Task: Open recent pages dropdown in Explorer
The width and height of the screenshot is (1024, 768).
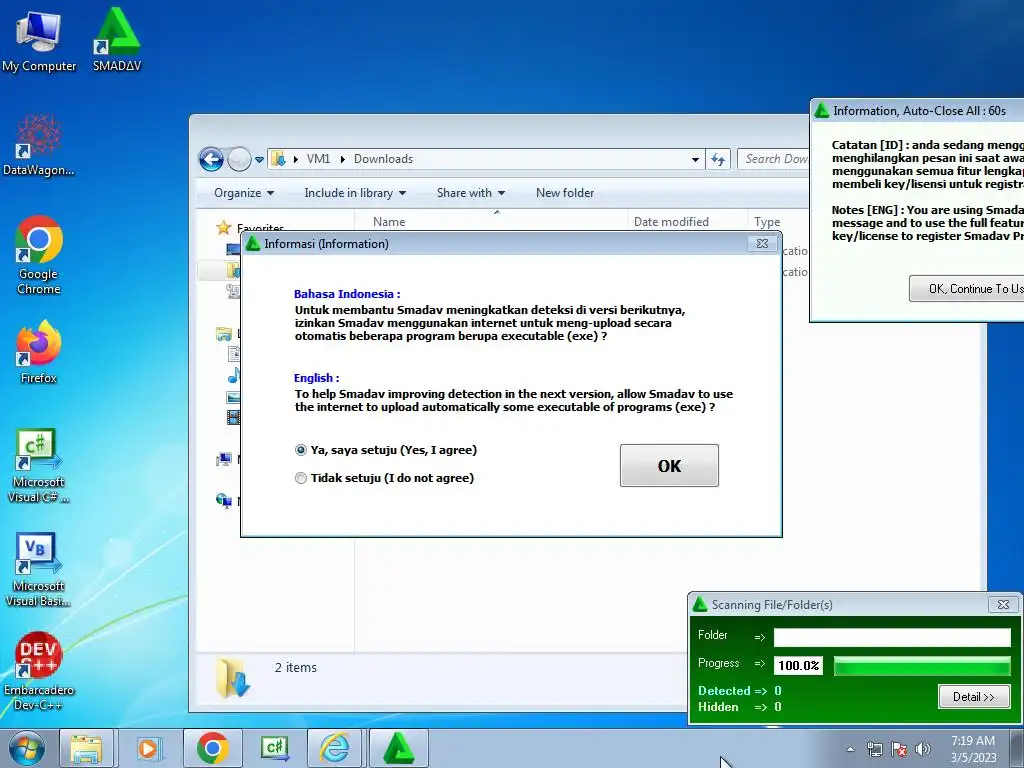Action: 259,159
